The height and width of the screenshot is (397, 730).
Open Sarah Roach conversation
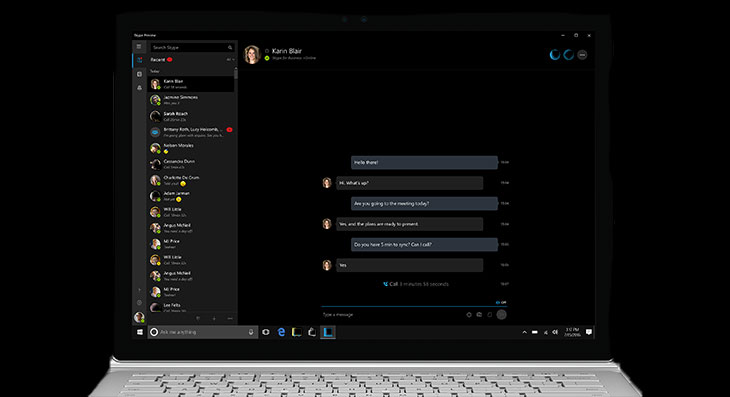191,116
